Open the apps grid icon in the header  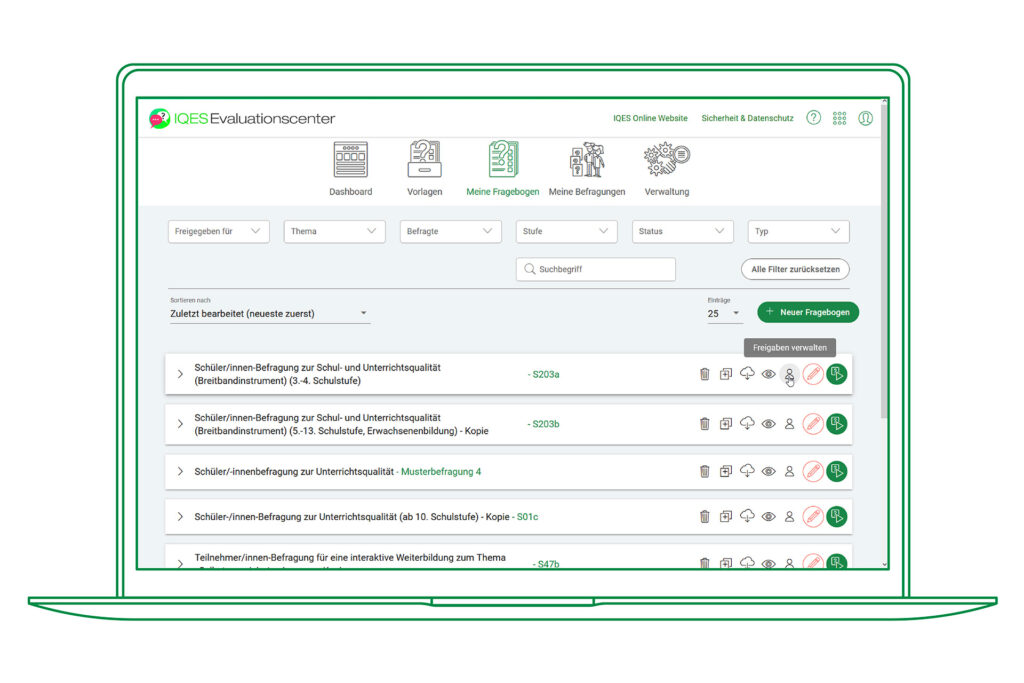(839, 117)
